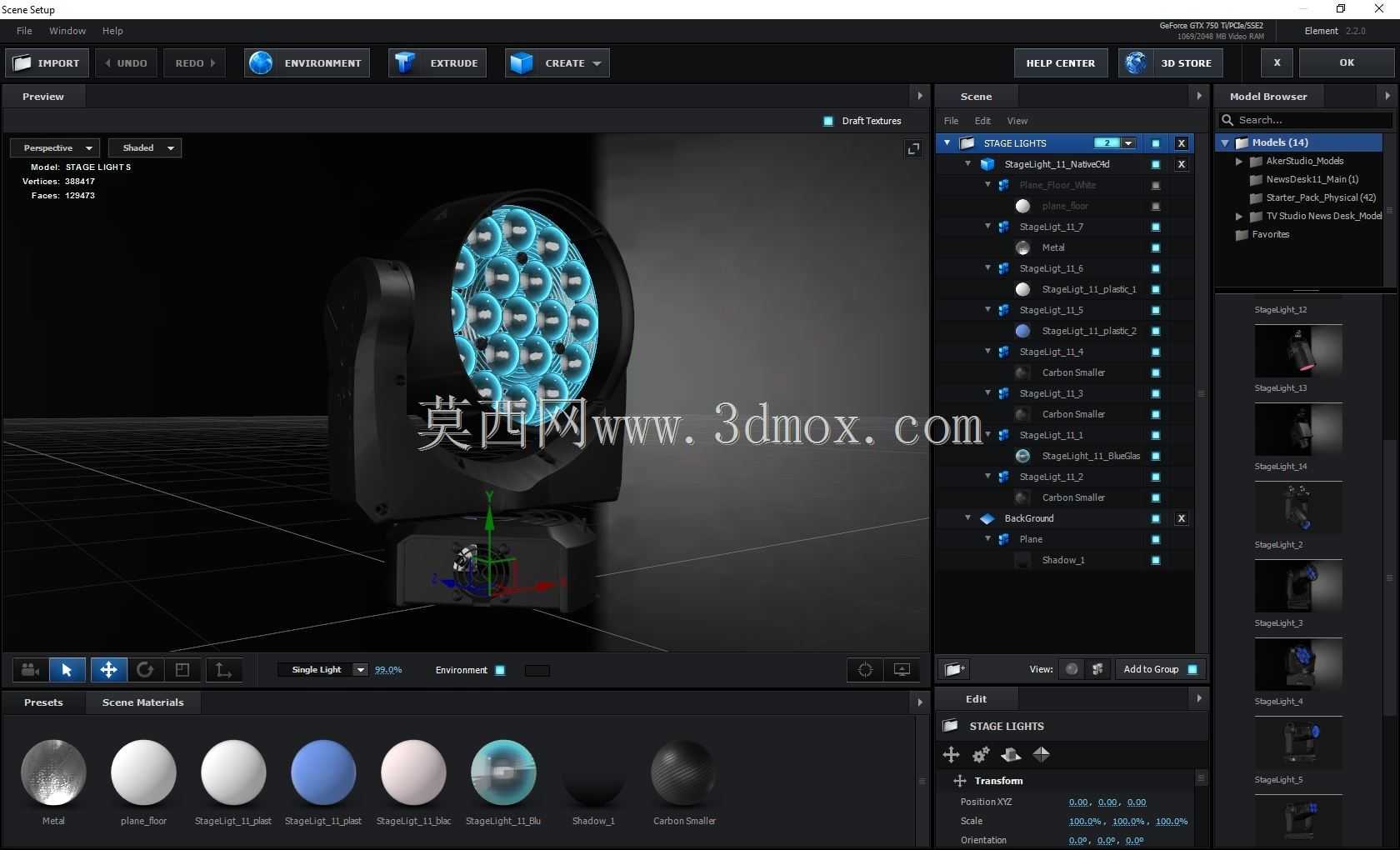Open the Transform tab icon in Edit
Viewport: 1400px width, 850px height.
coord(951,754)
